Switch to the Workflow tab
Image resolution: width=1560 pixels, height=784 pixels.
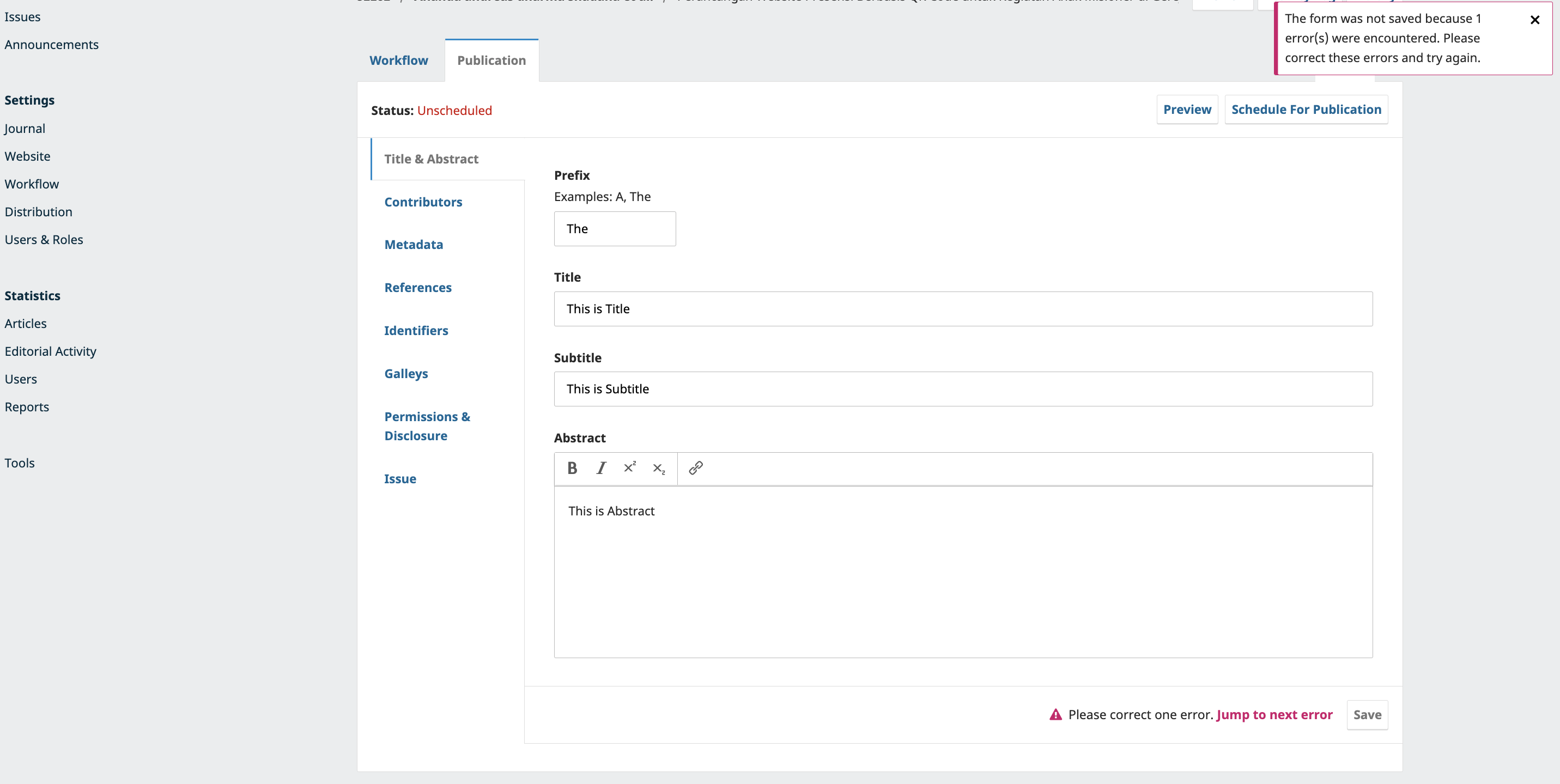click(x=398, y=60)
